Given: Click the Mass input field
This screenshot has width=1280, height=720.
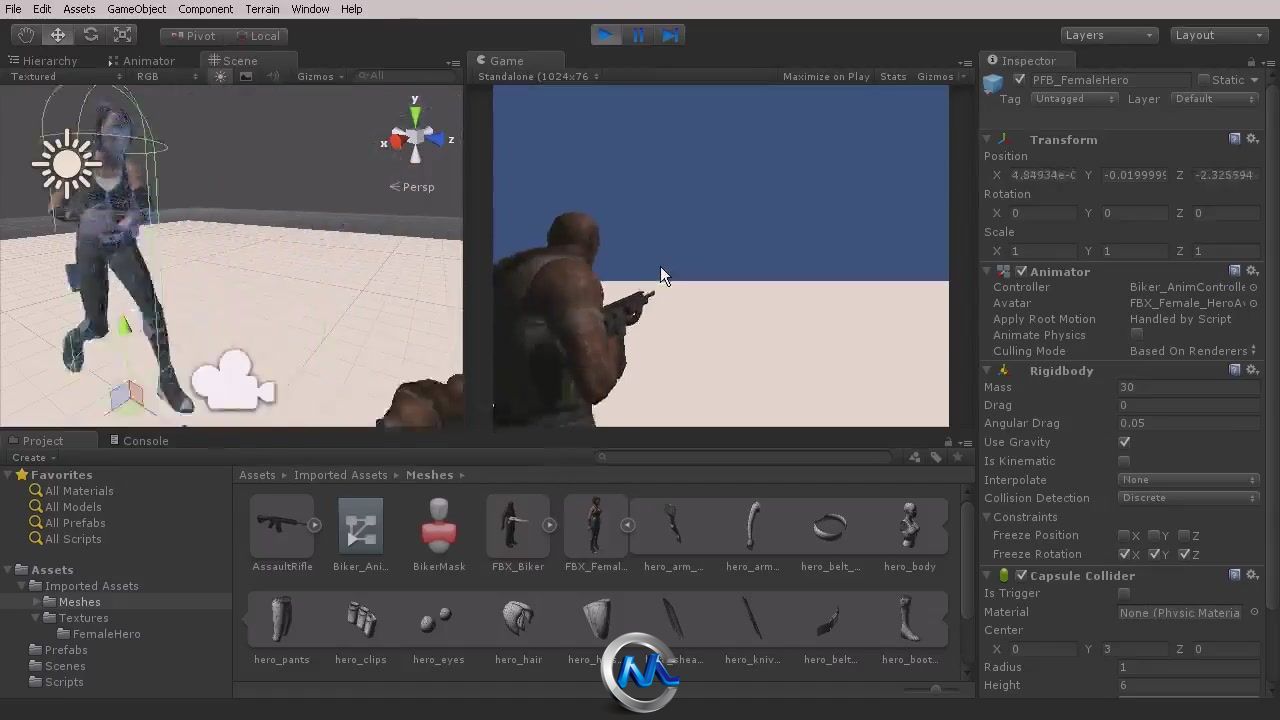Looking at the screenshot, I should (1188, 387).
